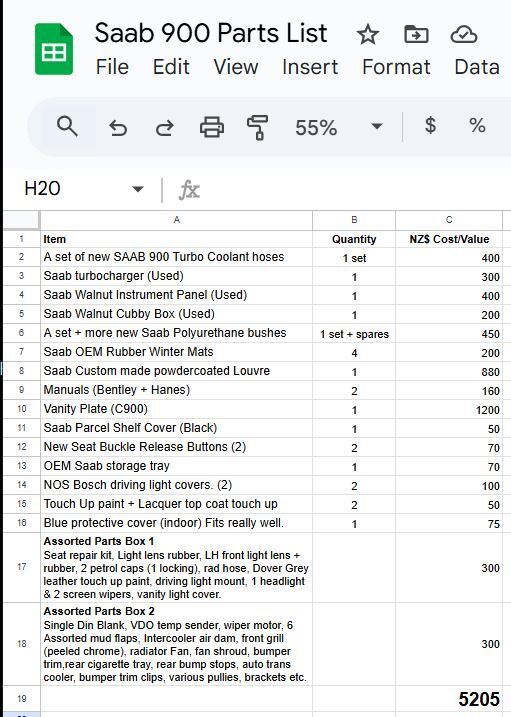
Task: Select the 160 cost cell
Action: coord(449,390)
